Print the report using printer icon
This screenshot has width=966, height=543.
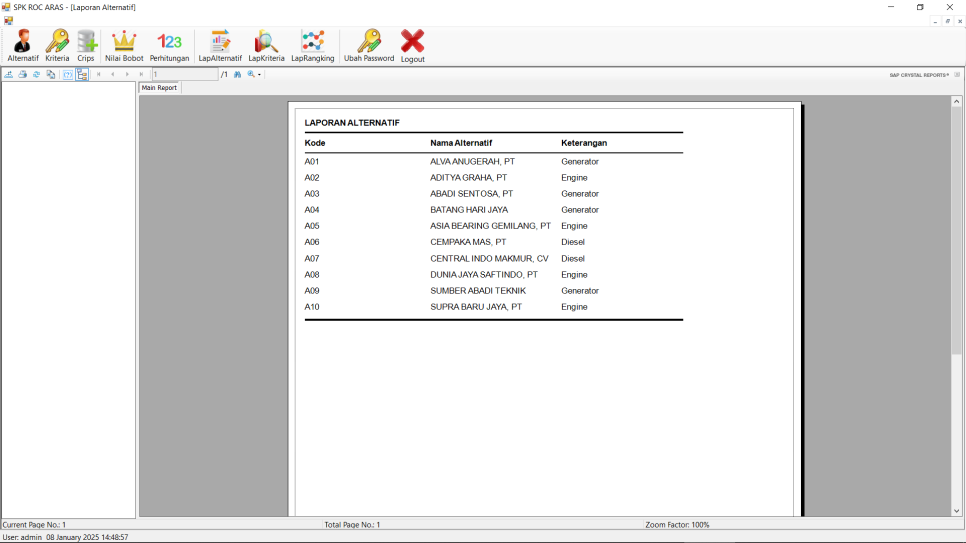[x=23, y=75]
